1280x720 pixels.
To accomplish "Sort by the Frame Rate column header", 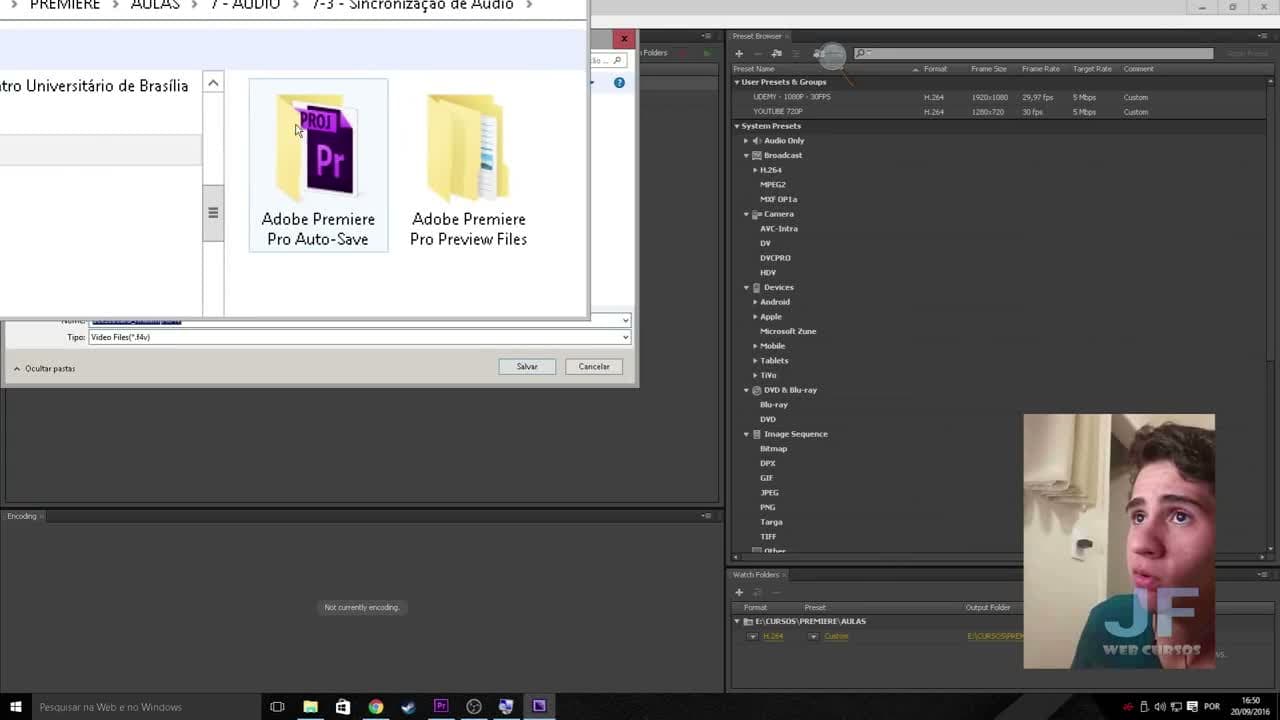I will (x=1041, y=69).
